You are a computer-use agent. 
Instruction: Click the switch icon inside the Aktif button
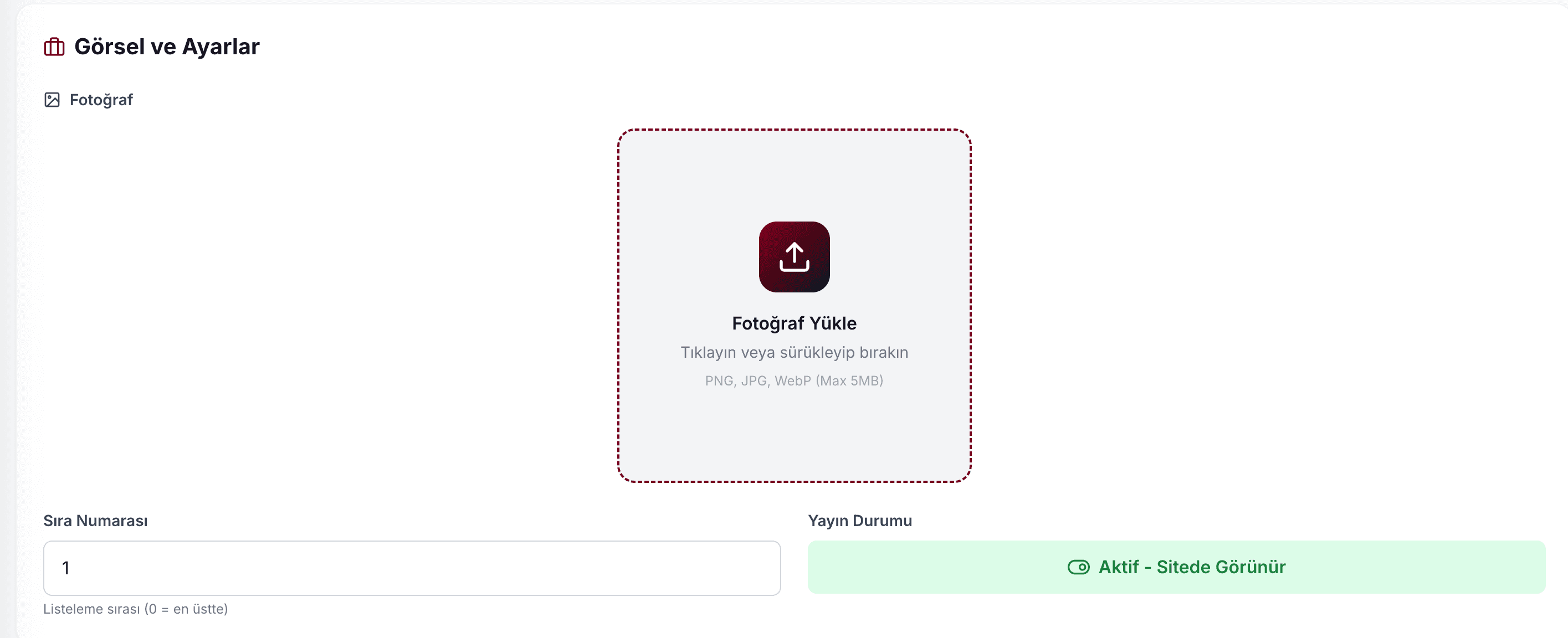tap(1078, 567)
